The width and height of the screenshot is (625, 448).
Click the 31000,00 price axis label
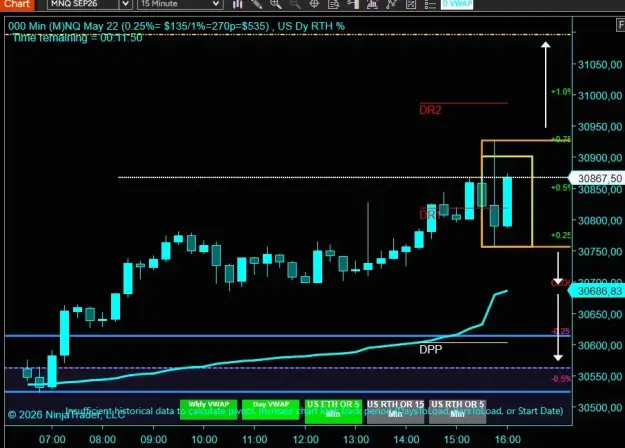click(600, 96)
